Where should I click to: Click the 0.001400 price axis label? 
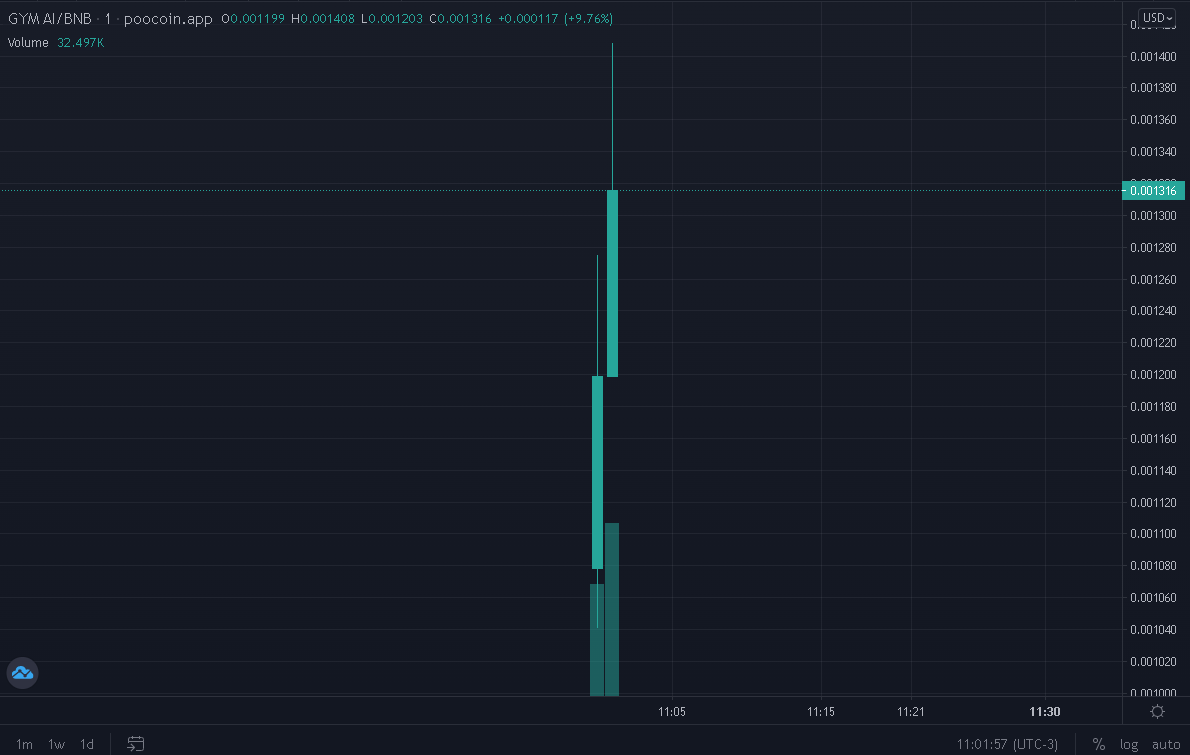(1153, 57)
